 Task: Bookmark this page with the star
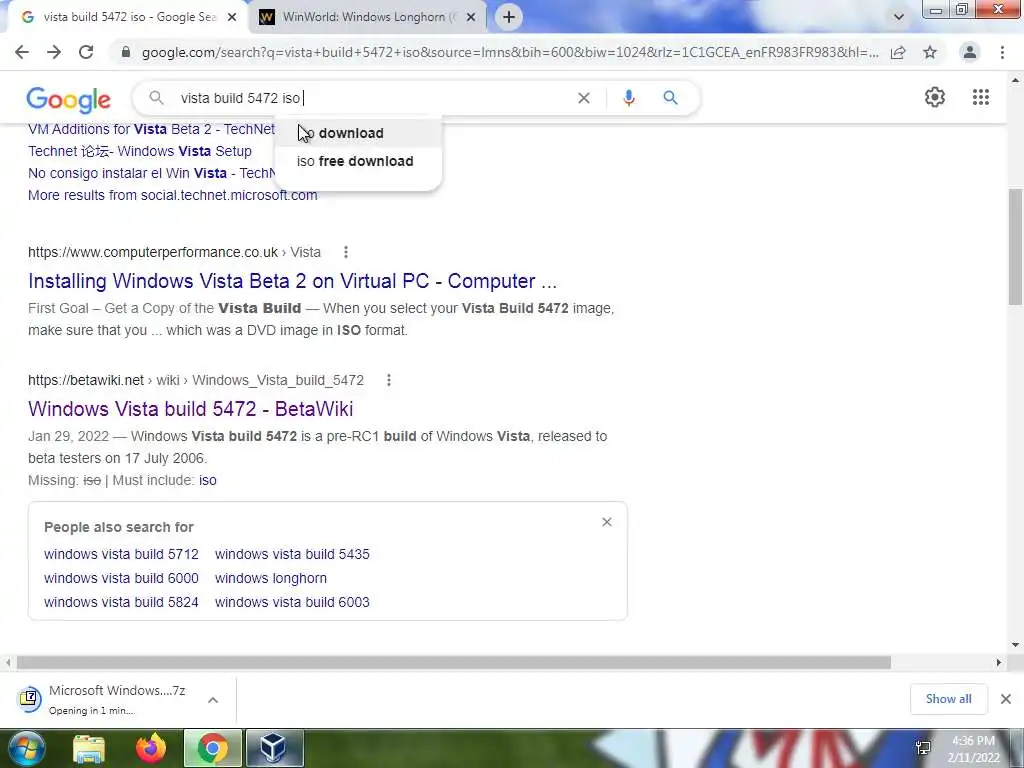click(930, 52)
